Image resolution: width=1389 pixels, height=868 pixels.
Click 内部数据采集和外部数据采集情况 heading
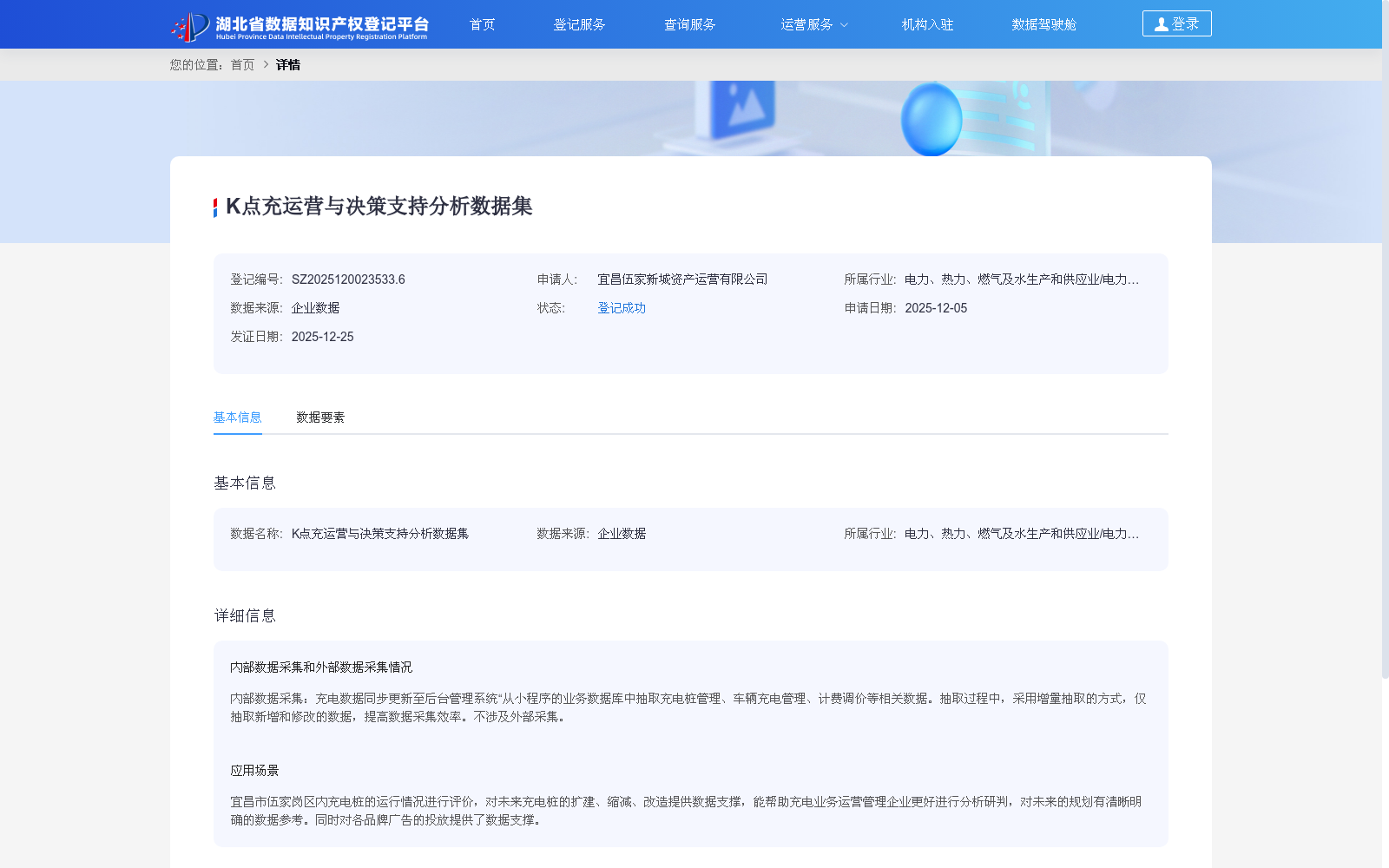click(x=321, y=667)
